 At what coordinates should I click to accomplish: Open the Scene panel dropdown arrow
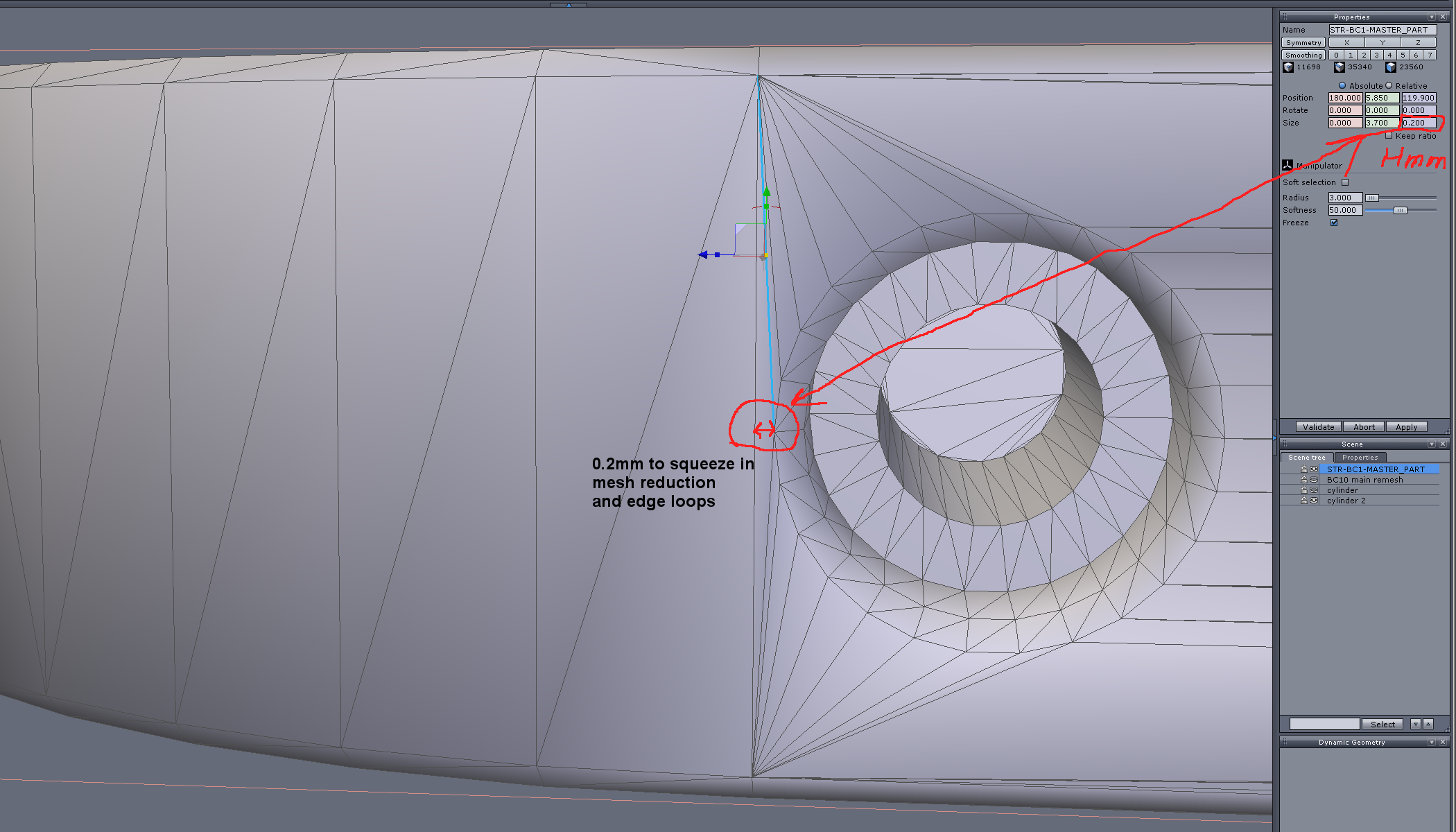click(1432, 444)
